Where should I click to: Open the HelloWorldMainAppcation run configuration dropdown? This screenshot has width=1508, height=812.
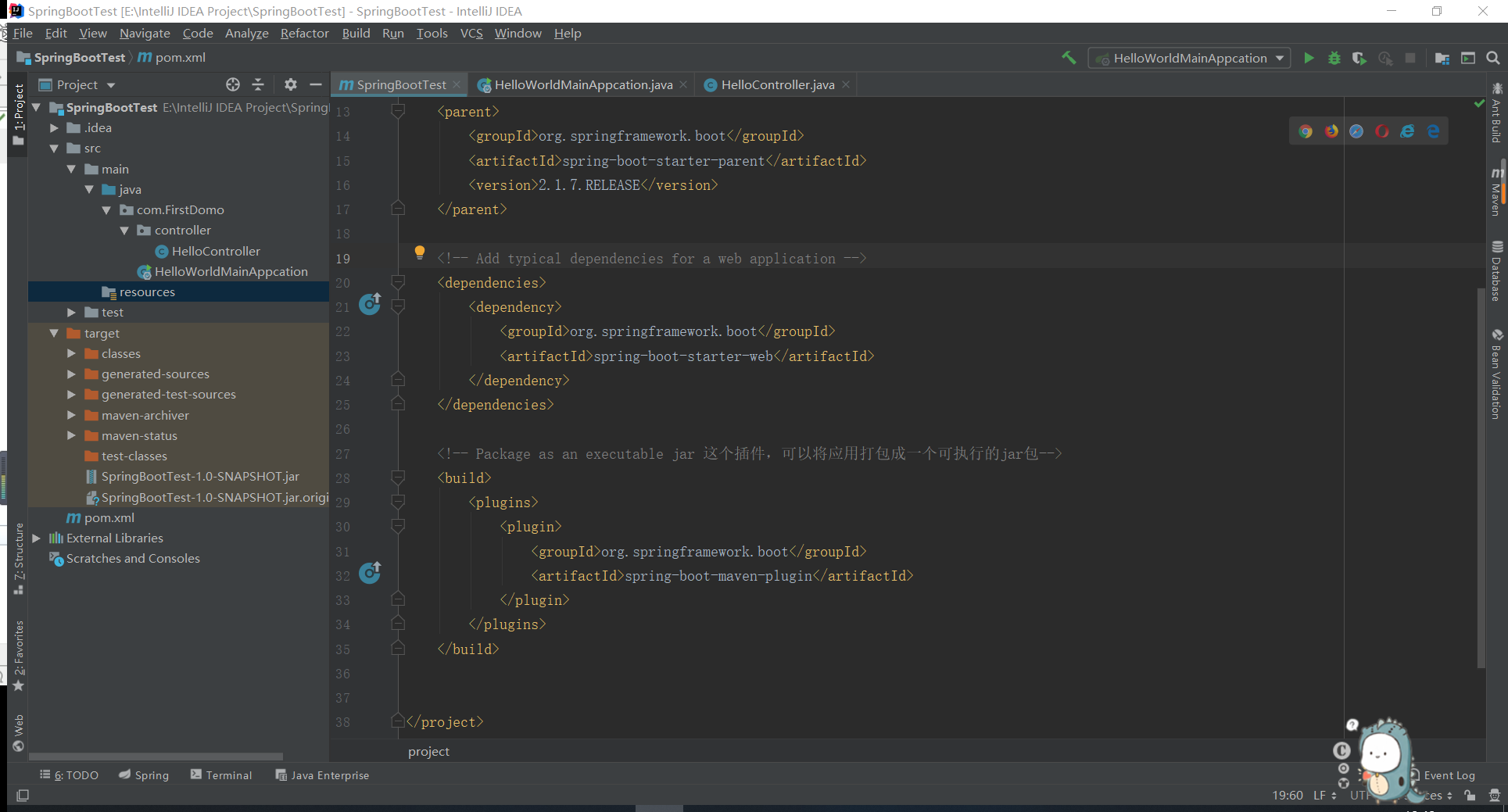1189,58
